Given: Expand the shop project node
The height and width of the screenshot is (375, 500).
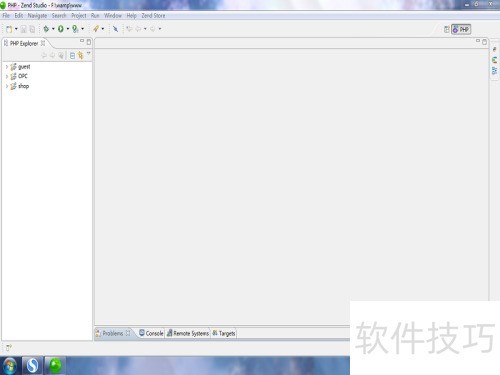Looking at the screenshot, I should click(x=7, y=86).
